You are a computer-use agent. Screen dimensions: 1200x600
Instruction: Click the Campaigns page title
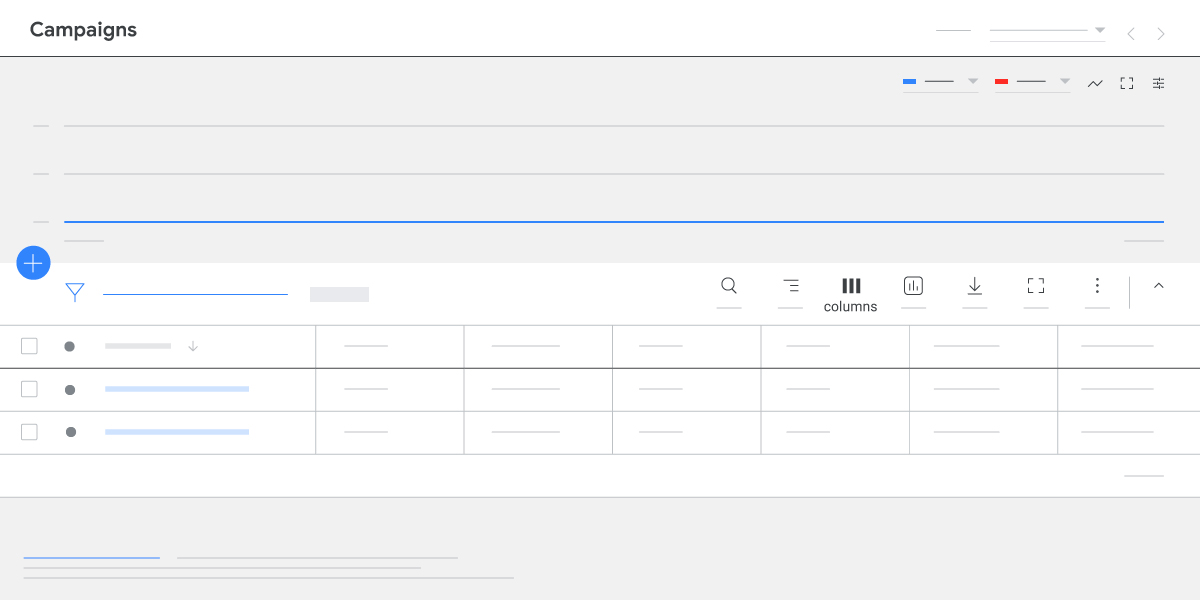(x=83, y=29)
